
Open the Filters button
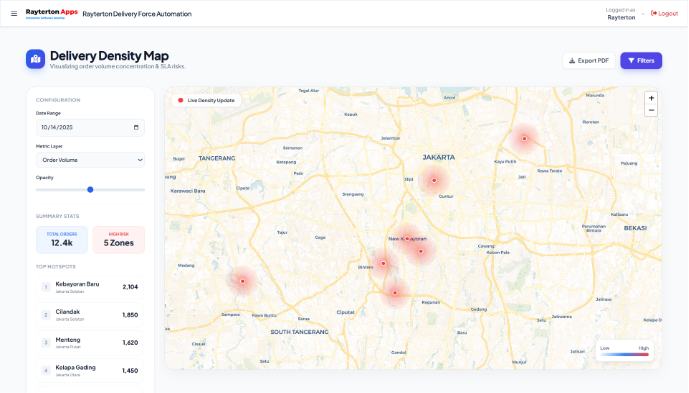point(641,61)
